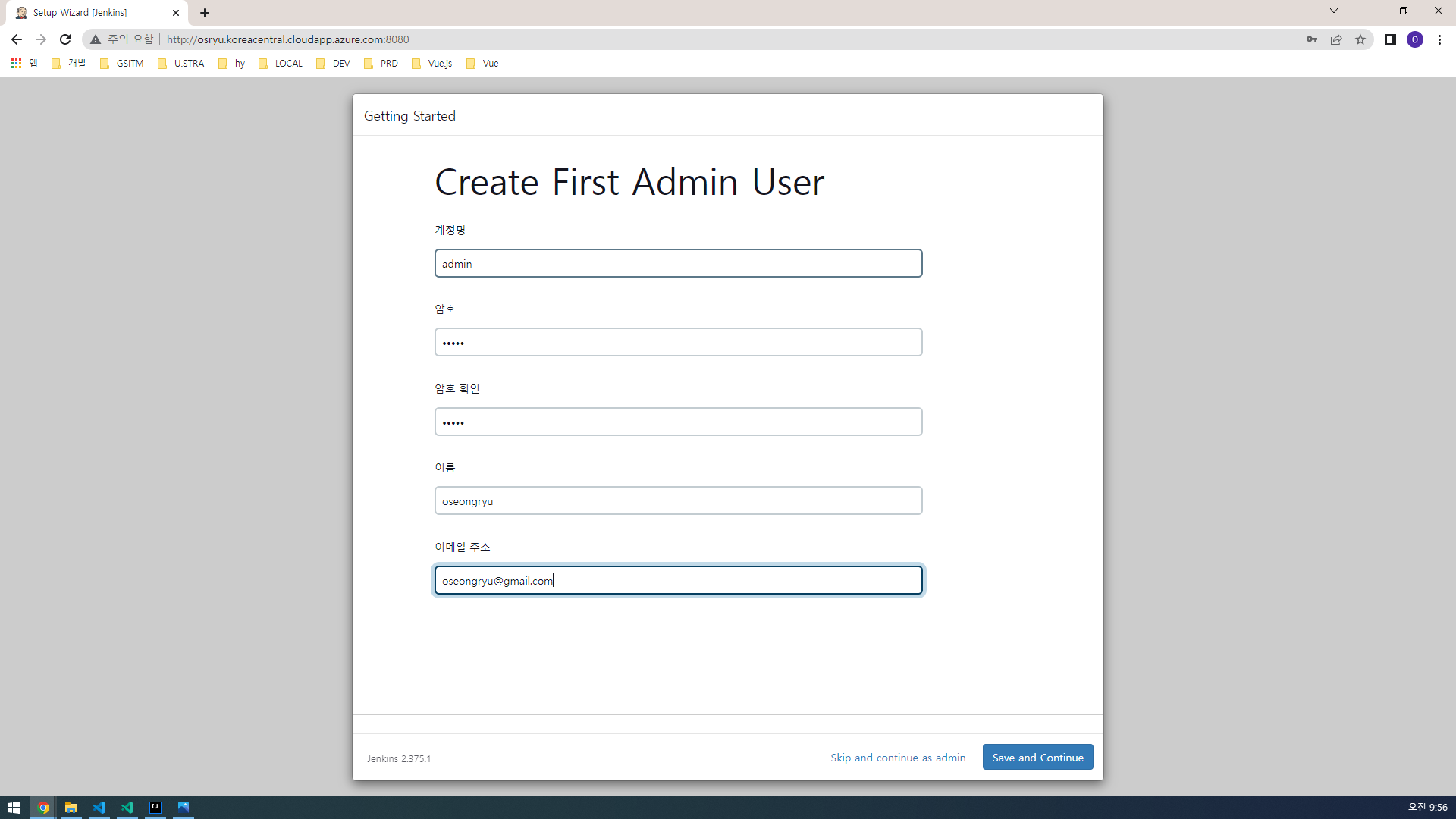Click Skip and continue as admin
The image size is (1456, 819).
tap(898, 758)
